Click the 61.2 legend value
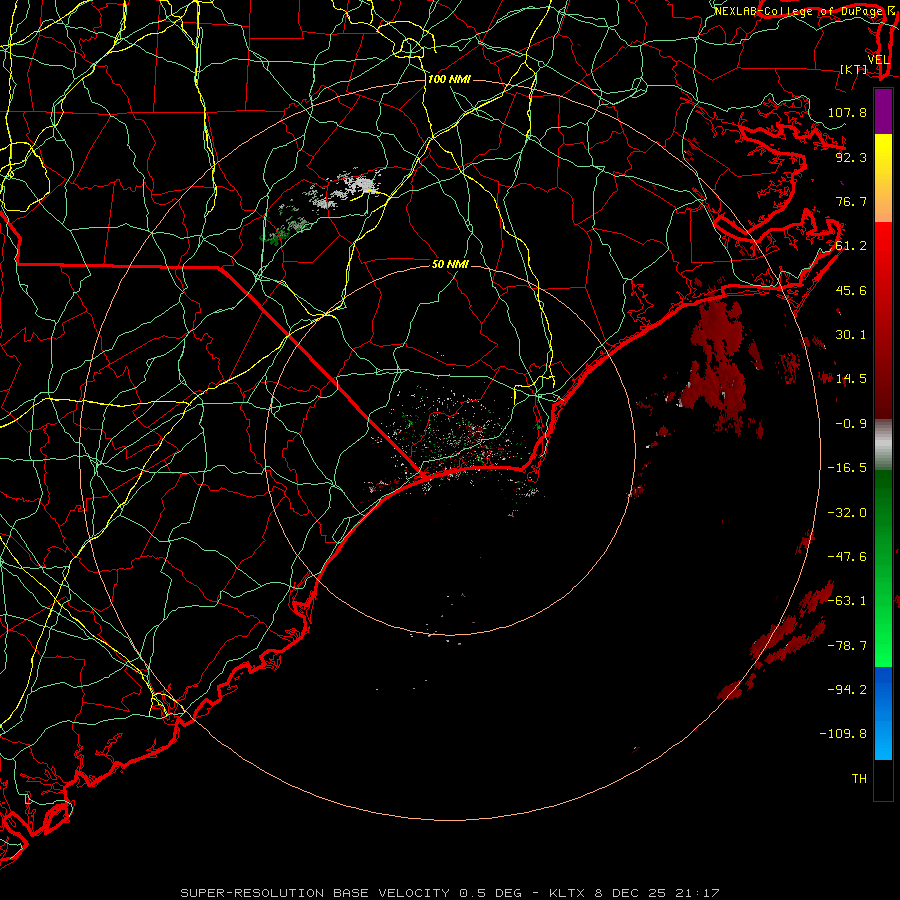 tap(851, 246)
